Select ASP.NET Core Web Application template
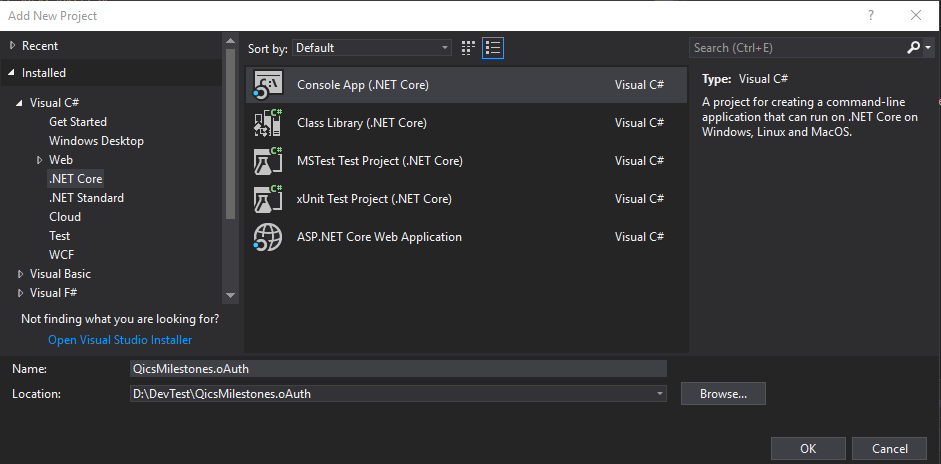Screen dimensions: 941x464 coord(466,237)
